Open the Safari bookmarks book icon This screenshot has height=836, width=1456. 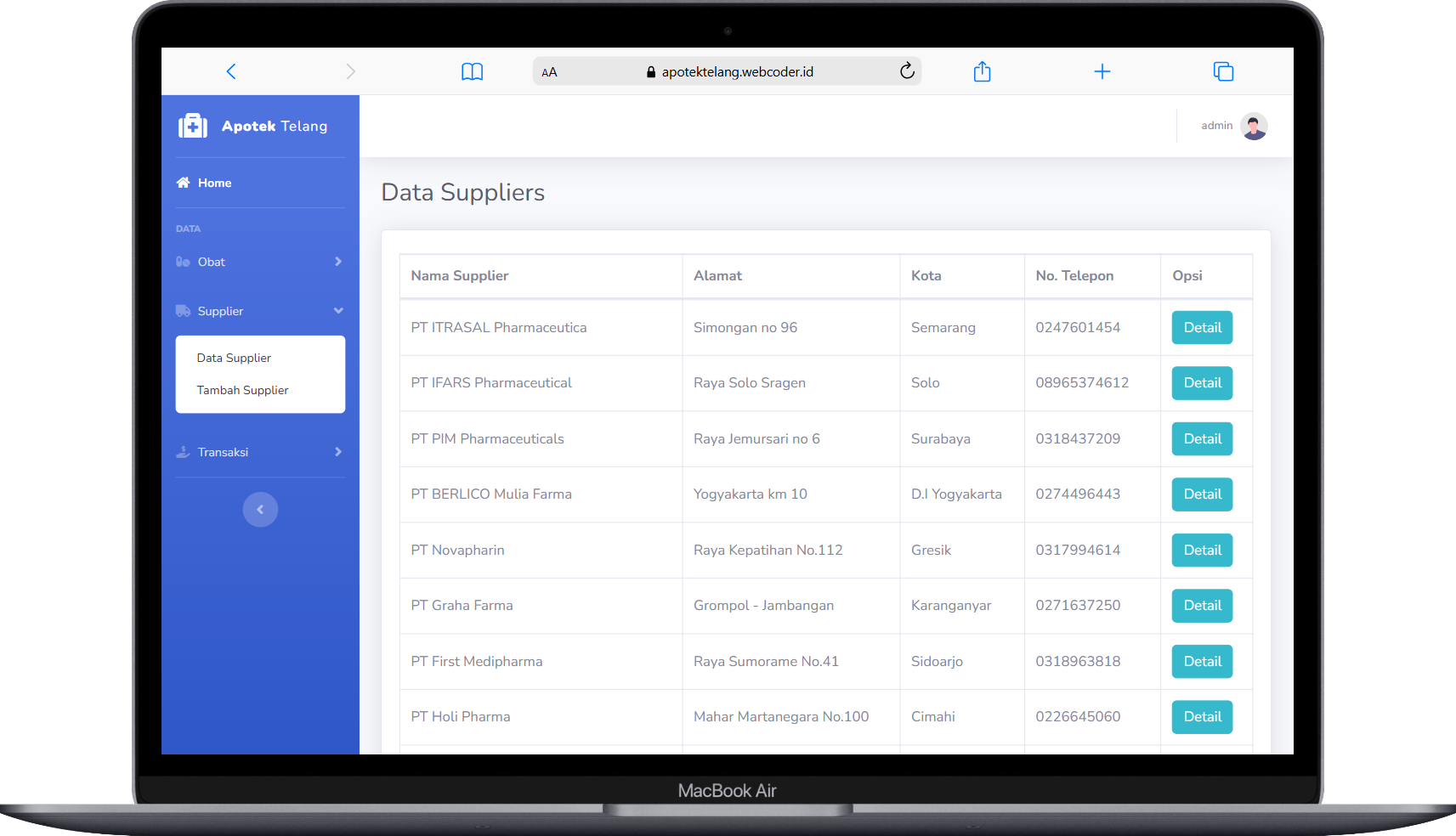(472, 71)
